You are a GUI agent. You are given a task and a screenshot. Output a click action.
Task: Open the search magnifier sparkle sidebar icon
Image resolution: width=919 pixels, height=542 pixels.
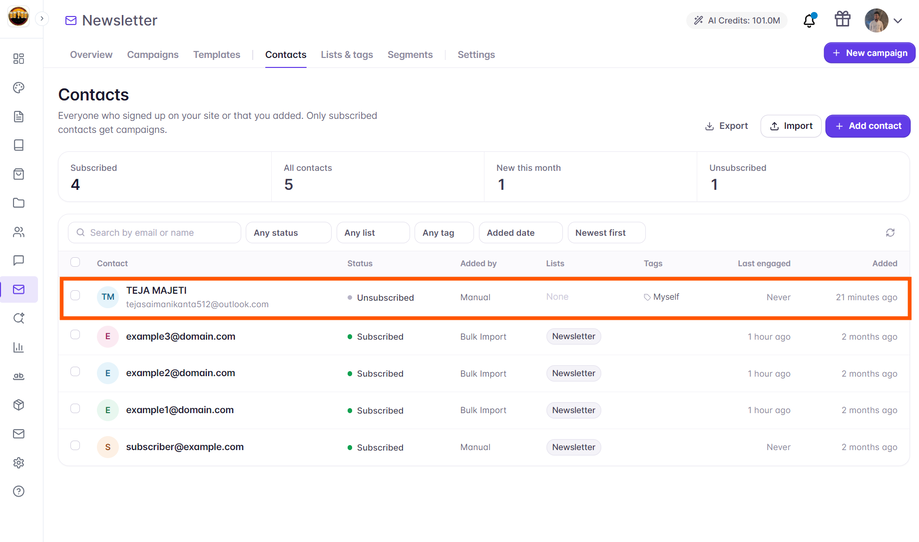pyautogui.click(x=19, y=318)
